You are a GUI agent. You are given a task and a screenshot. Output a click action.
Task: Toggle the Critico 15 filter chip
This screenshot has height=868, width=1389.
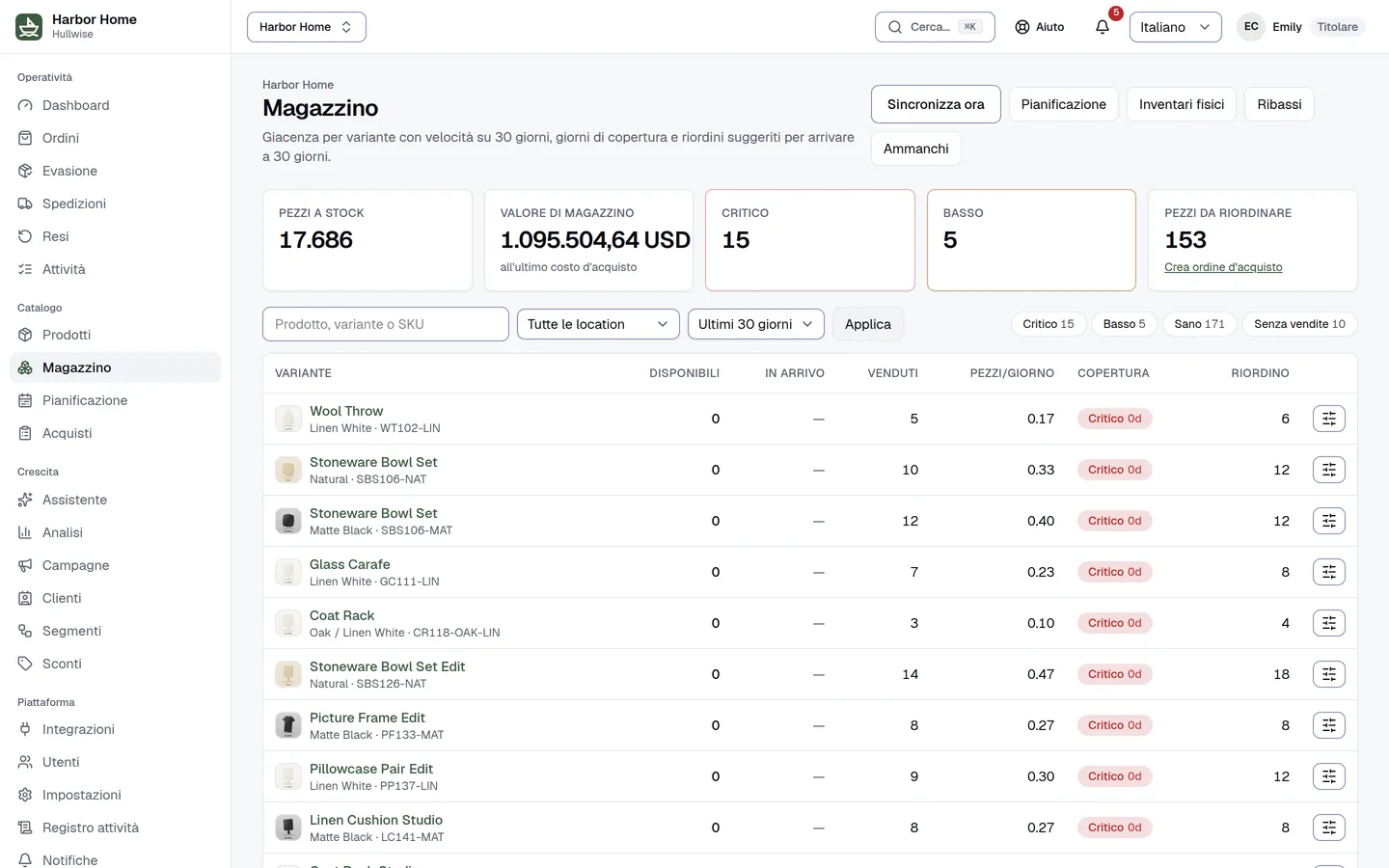(1049, 324)
